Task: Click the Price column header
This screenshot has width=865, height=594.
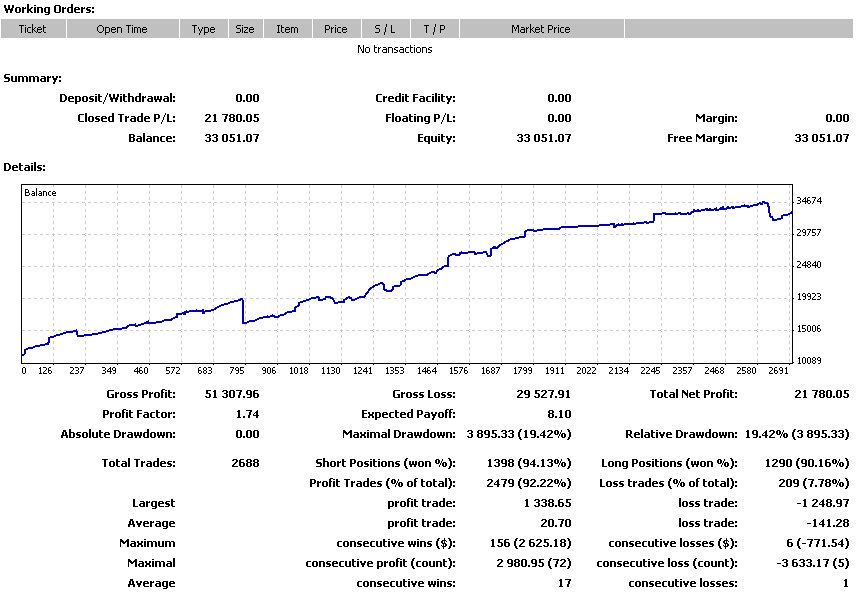Action: tap(336, 29)
